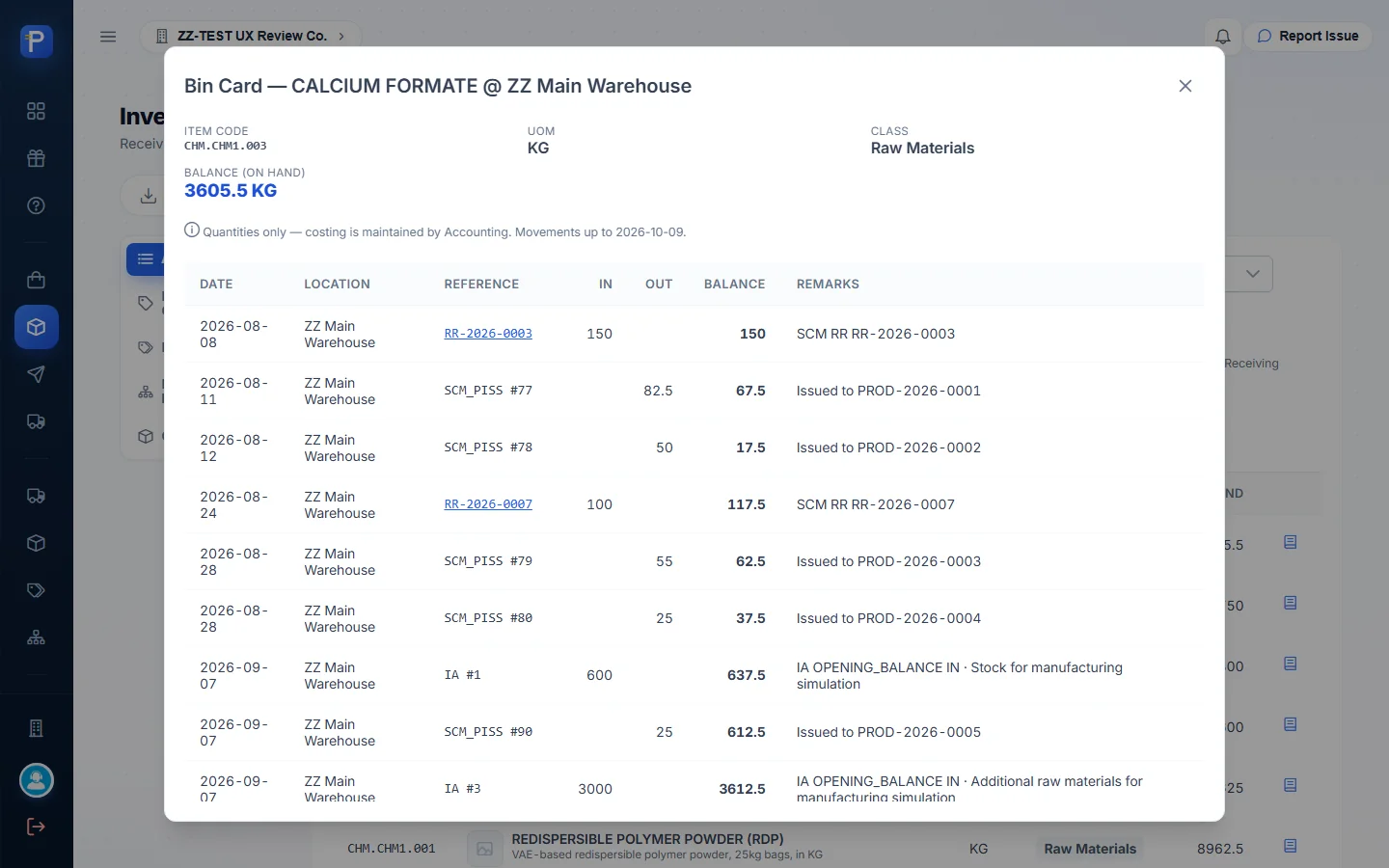Open the hamburger menu in the header
The width and height of the screenshot is (1389, 868).
coord(108,37)
